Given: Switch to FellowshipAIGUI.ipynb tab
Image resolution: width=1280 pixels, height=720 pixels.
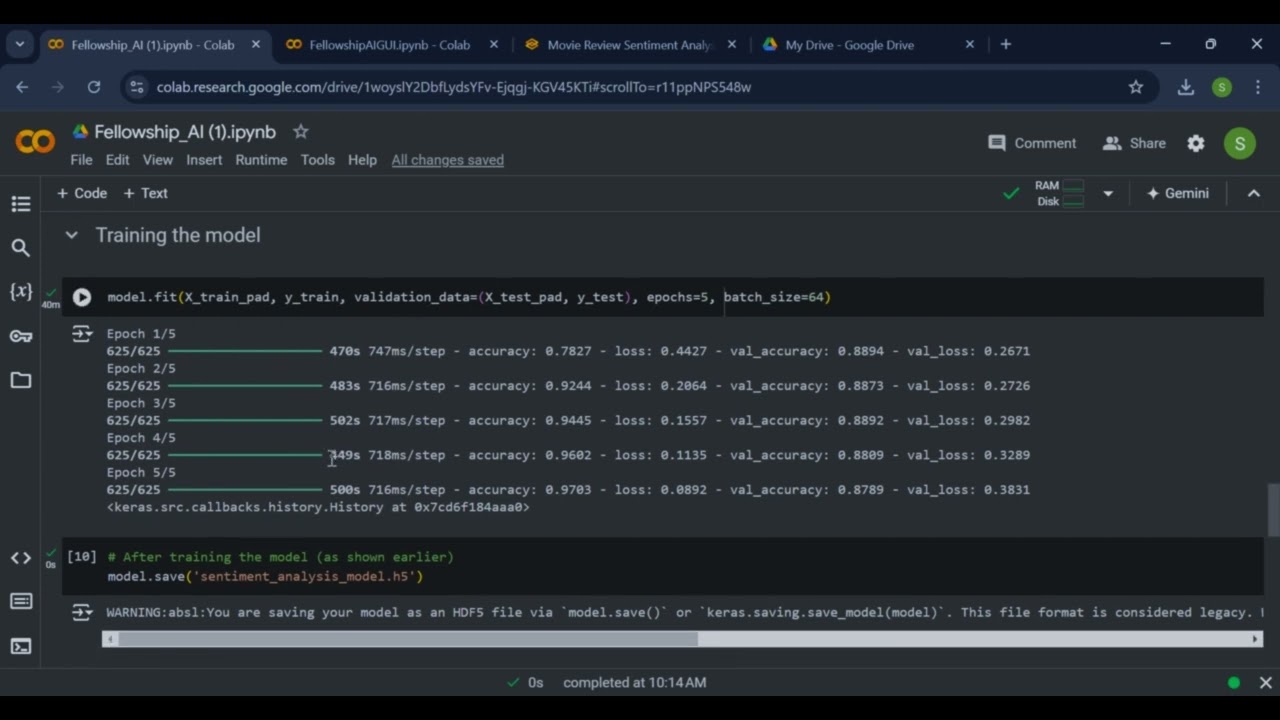Looking at the screenshot, I should click(389, 45).
